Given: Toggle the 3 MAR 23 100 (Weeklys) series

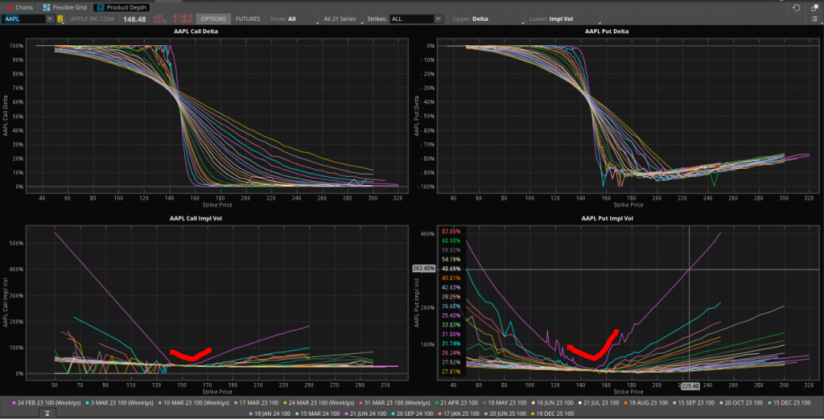Looking at the screenshot, I should (119, 403).
